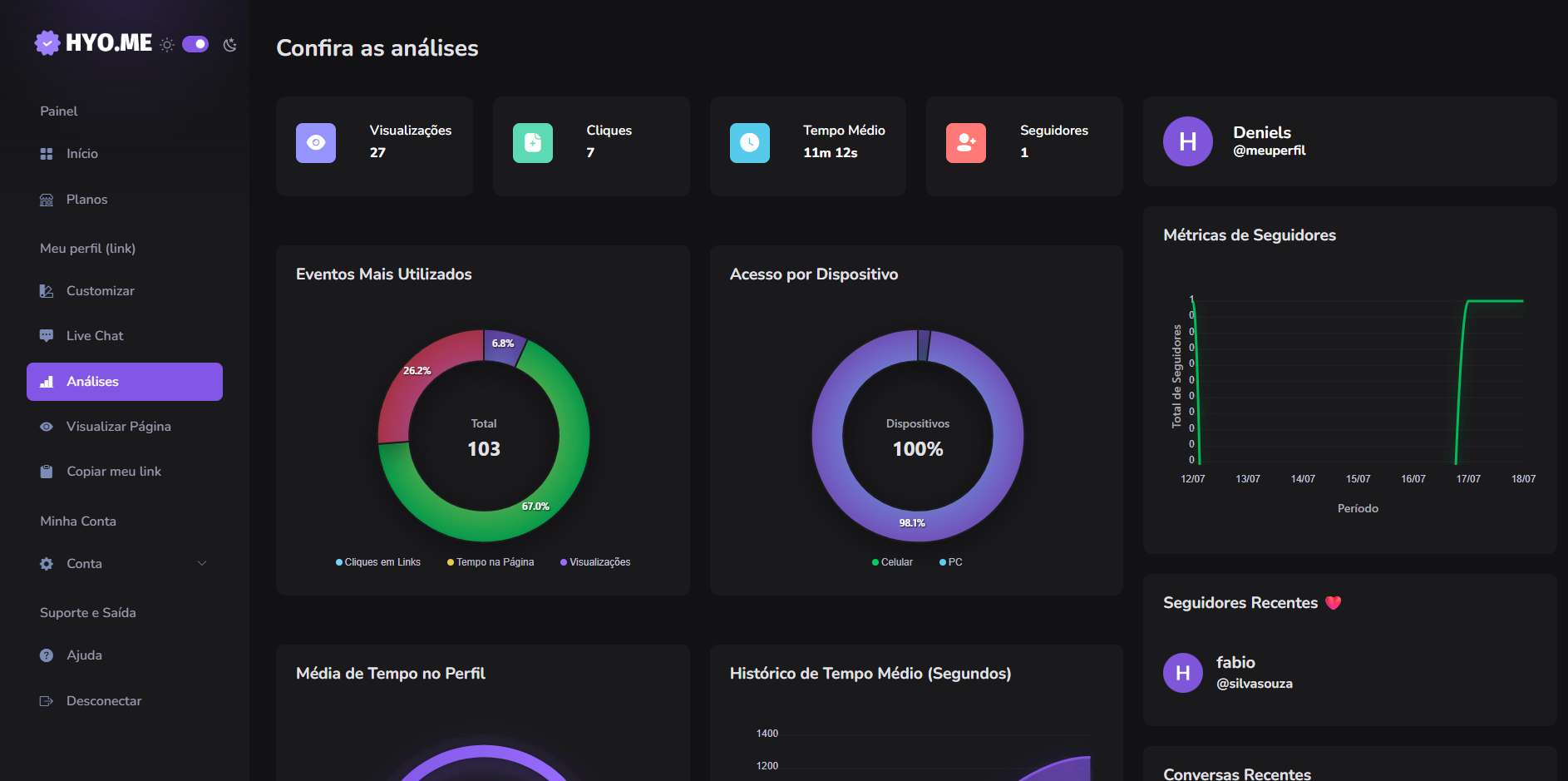
Task: Open Visualizar Página in the sidebar
Action: (x=125, y=427)
